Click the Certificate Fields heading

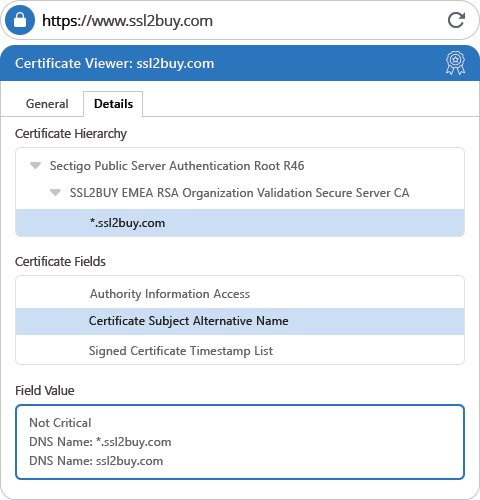(x=60, y=261)
